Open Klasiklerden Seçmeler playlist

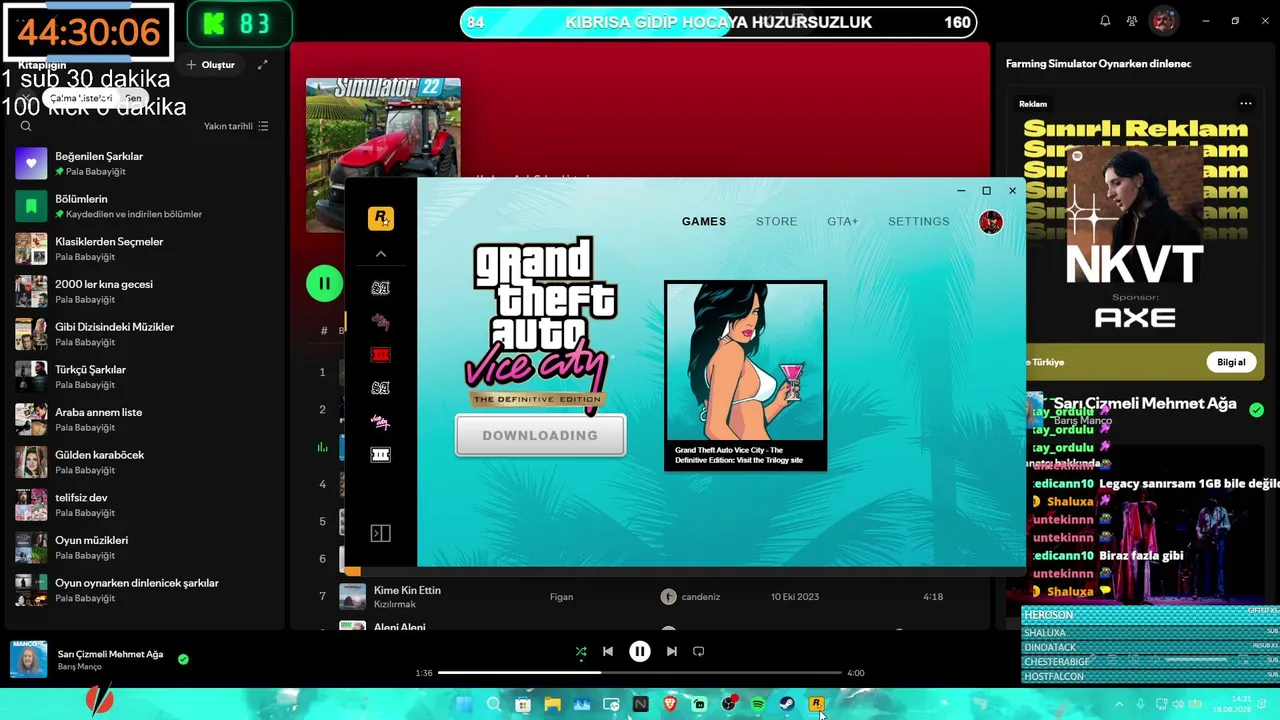point(143,249)
